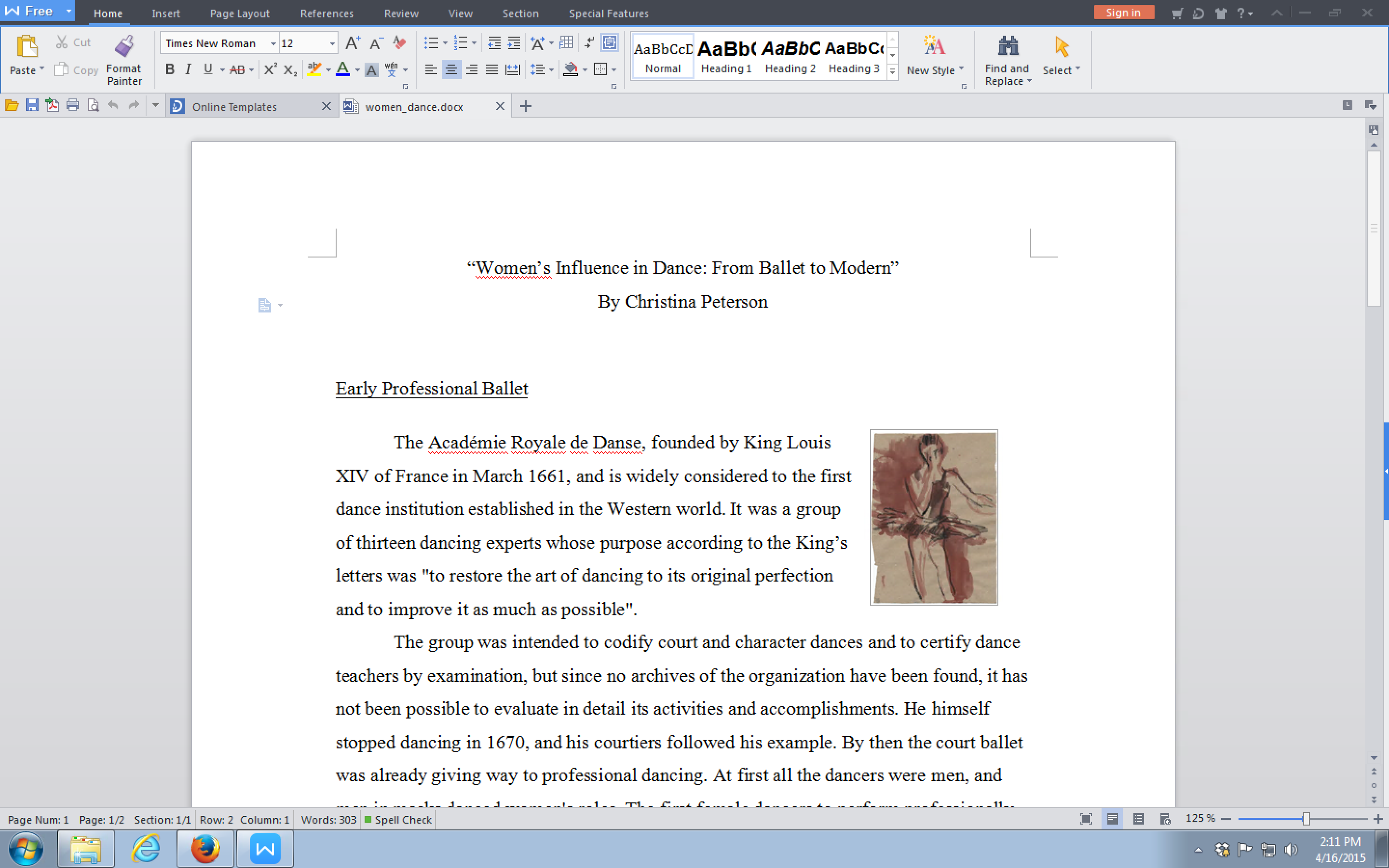This screenshot has width=1389, height=868.
Task: Switch to the References tab
Action: [327, 13]
